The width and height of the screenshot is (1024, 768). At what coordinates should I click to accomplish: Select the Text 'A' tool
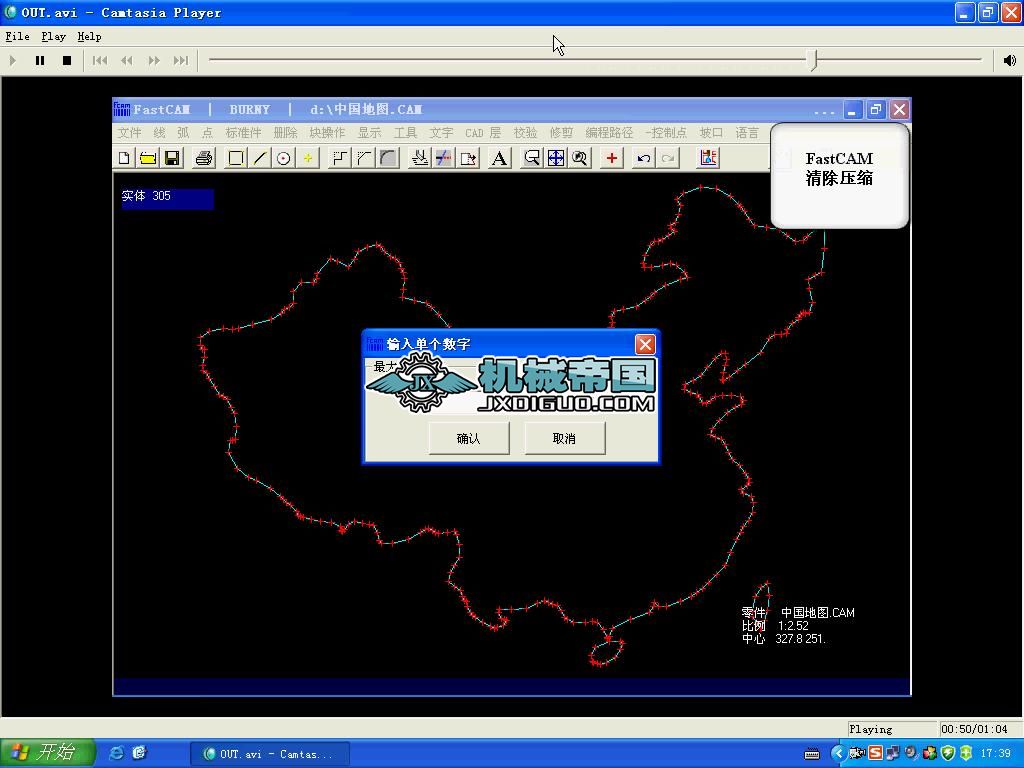(500, 157)
